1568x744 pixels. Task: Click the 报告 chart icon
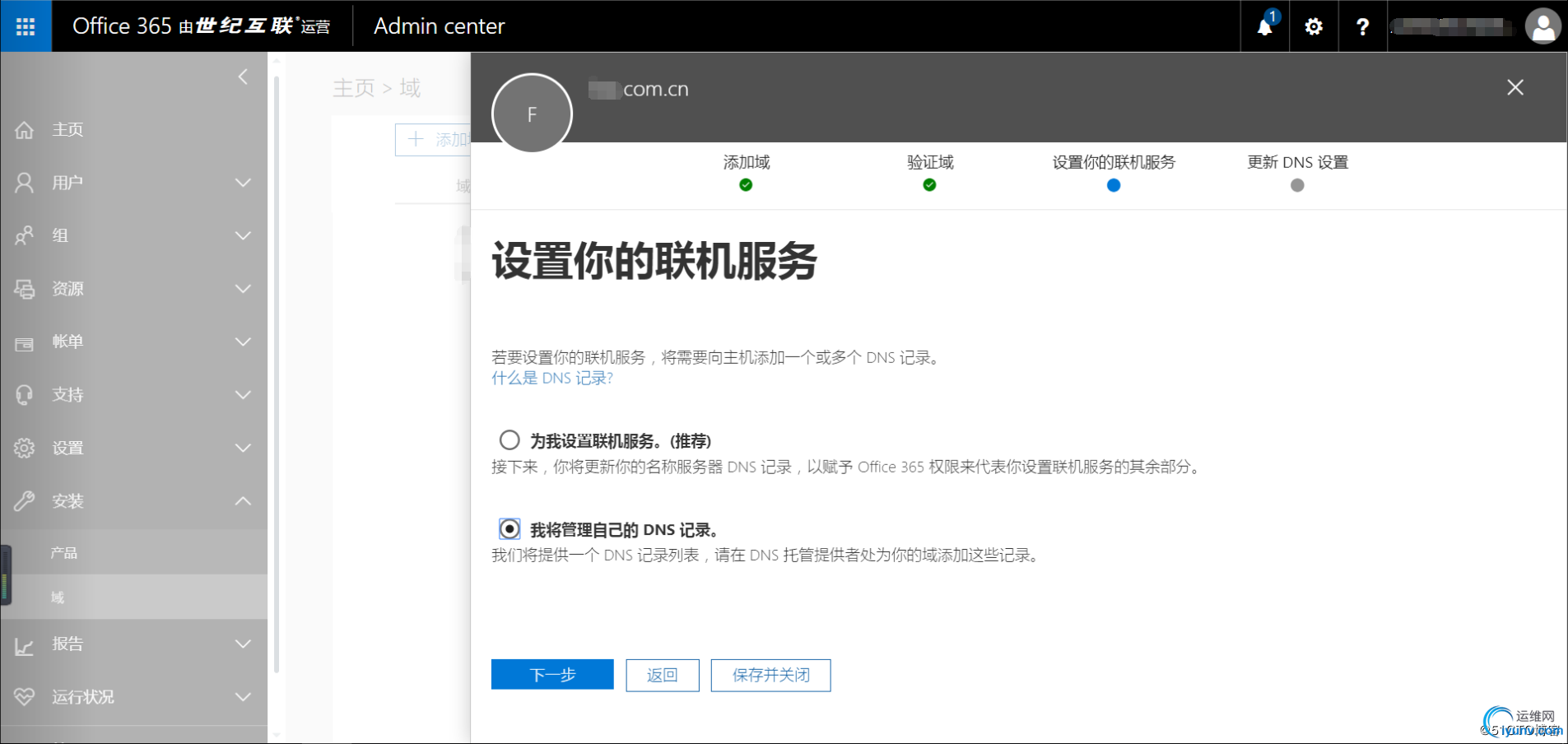25,646
